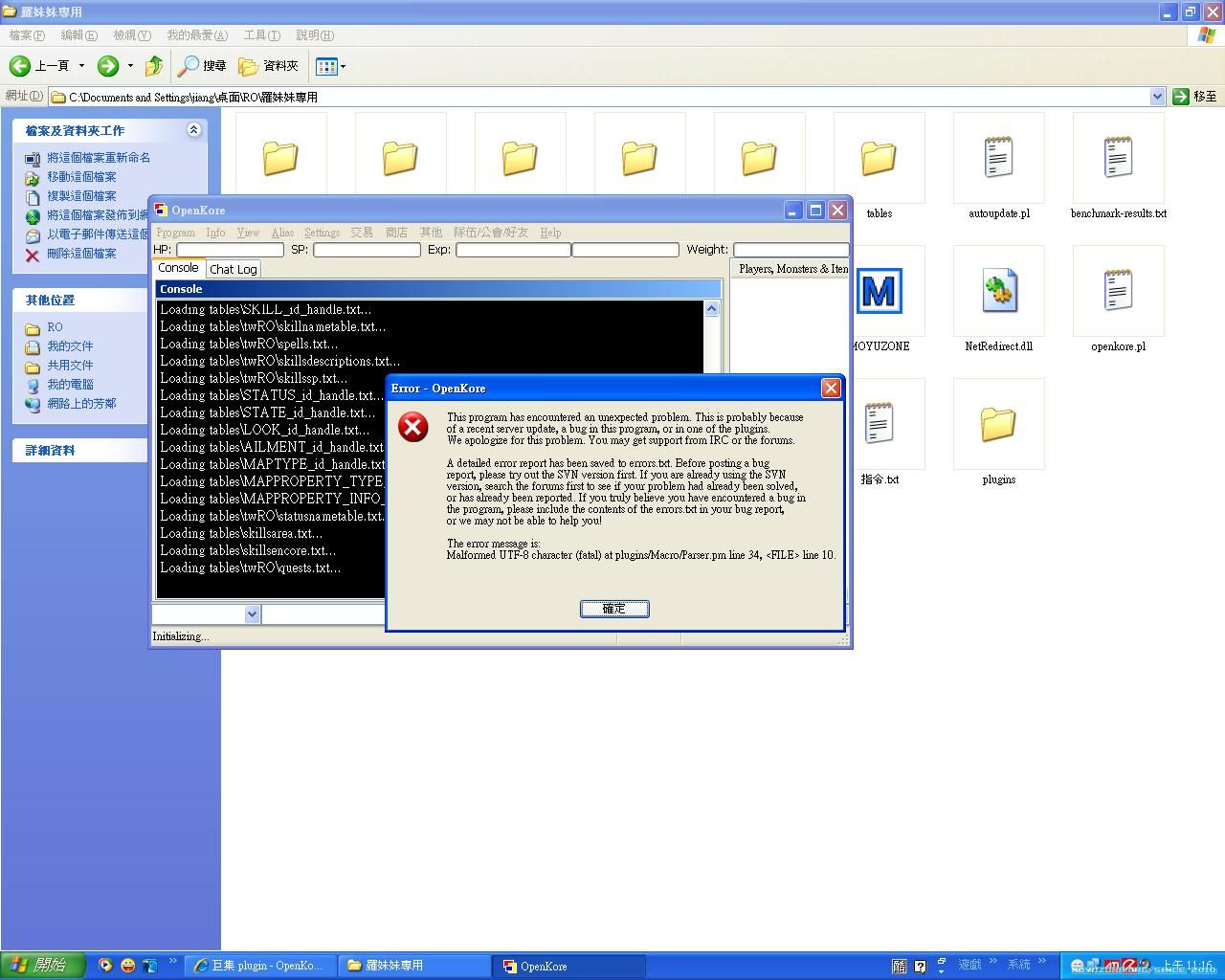Viewport: 1225px width, 980px height.
Task: Click 刪除這個檔案 link in task pane
Action: click(81, 254)
